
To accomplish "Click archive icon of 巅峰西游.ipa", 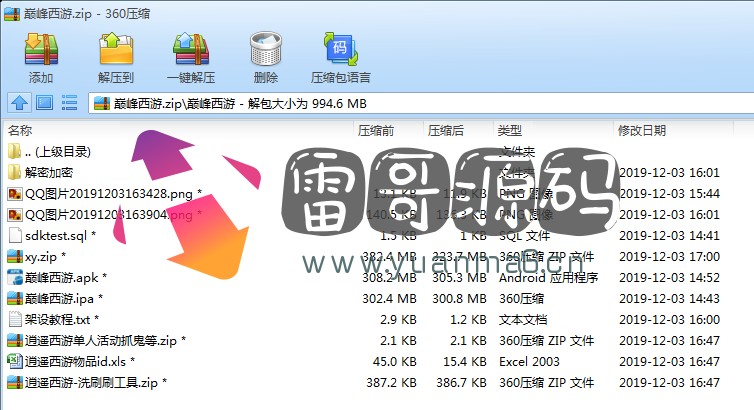I will pyautogui.click(x=15, y=298).
